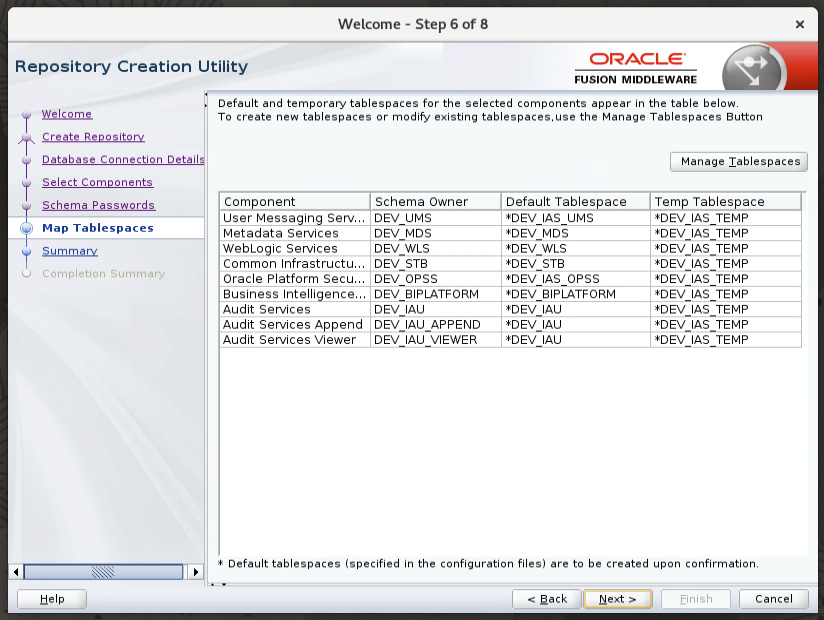This screenshot has width=824, height=620.
Task: Select the Business Intelligence... component cell
Action: point(295,294)
